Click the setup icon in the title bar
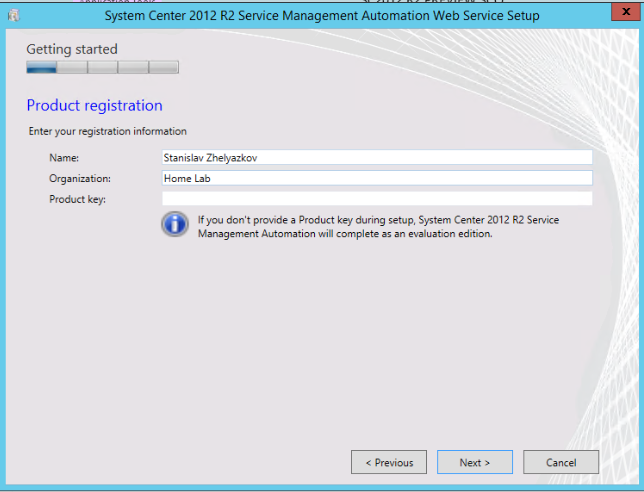 pyautogui.click(x=13, y=16)
